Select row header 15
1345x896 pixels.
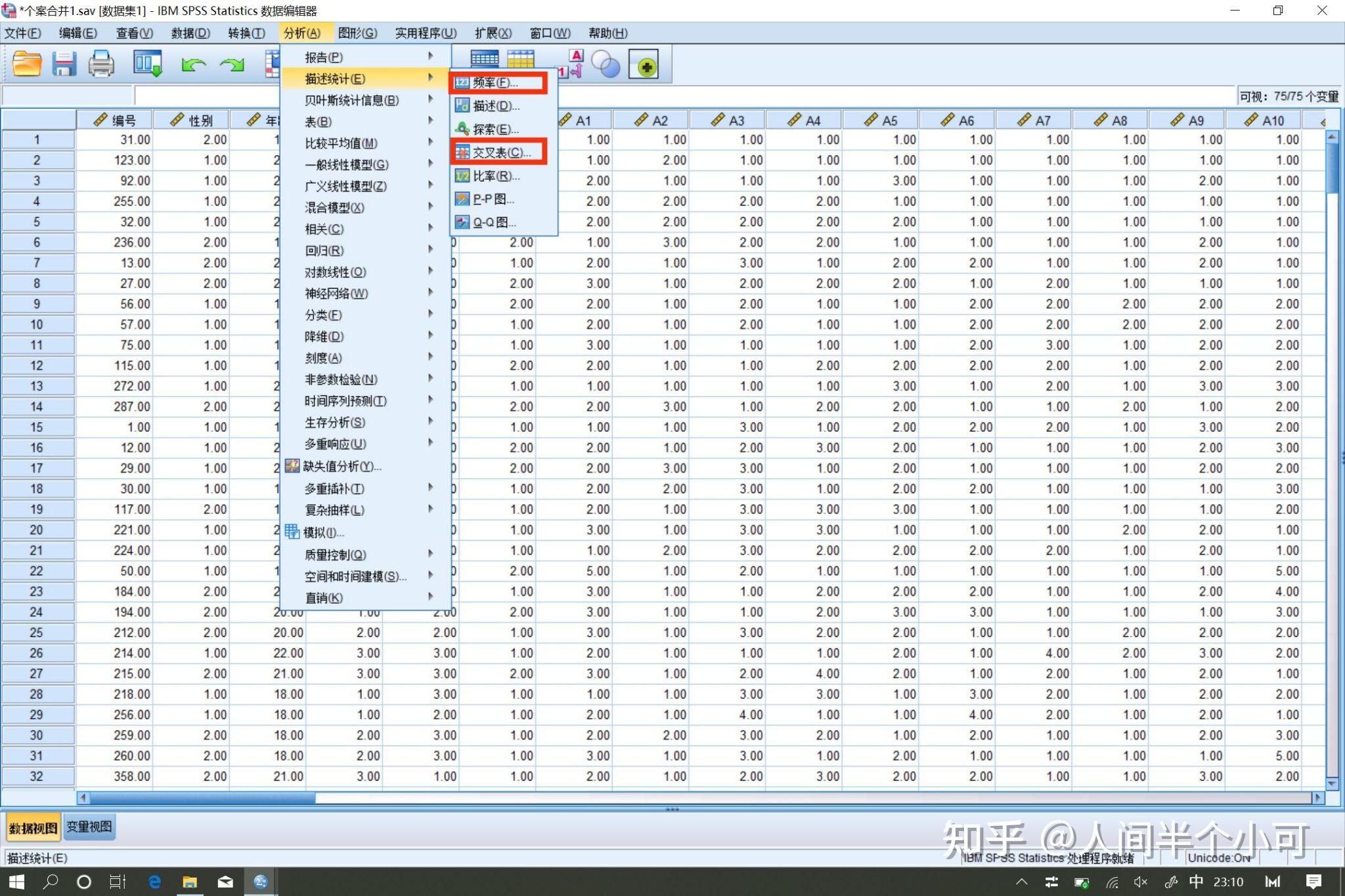tap(37, 427)
